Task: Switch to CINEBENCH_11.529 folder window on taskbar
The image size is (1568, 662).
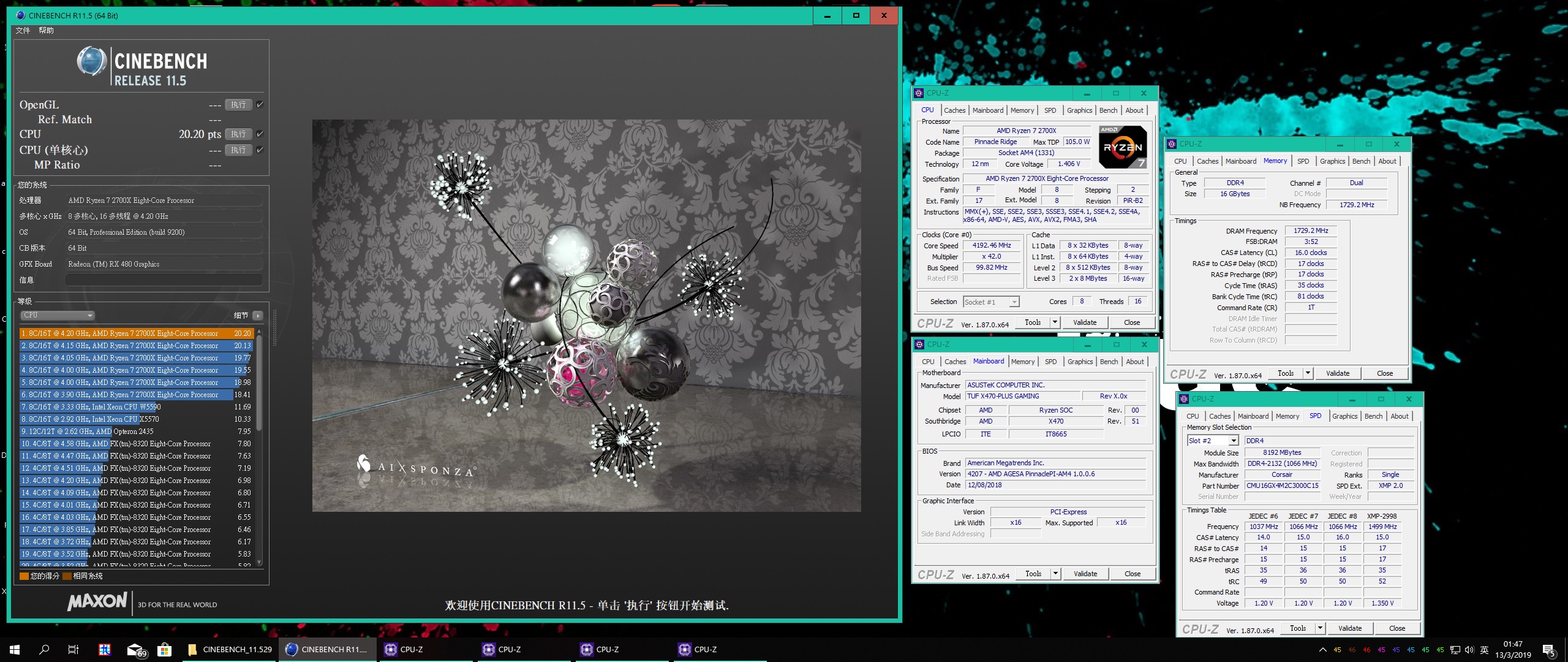Action: (230, 650)
